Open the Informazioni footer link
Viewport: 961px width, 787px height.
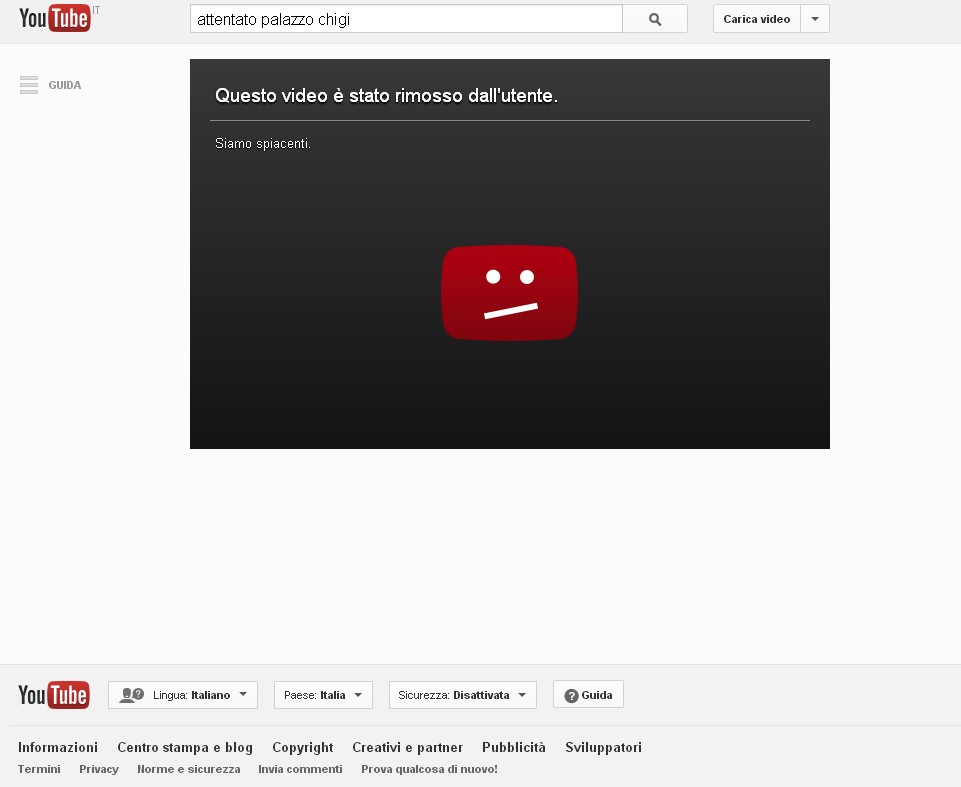(x=58, y=747)
